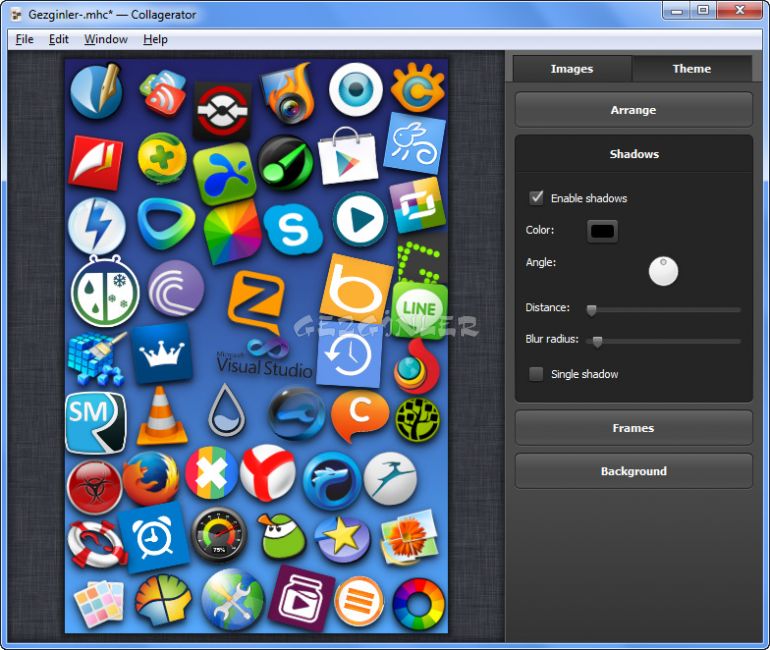Expand the Background section
This screenshot has height=650, width=770.
click(633, 471)
